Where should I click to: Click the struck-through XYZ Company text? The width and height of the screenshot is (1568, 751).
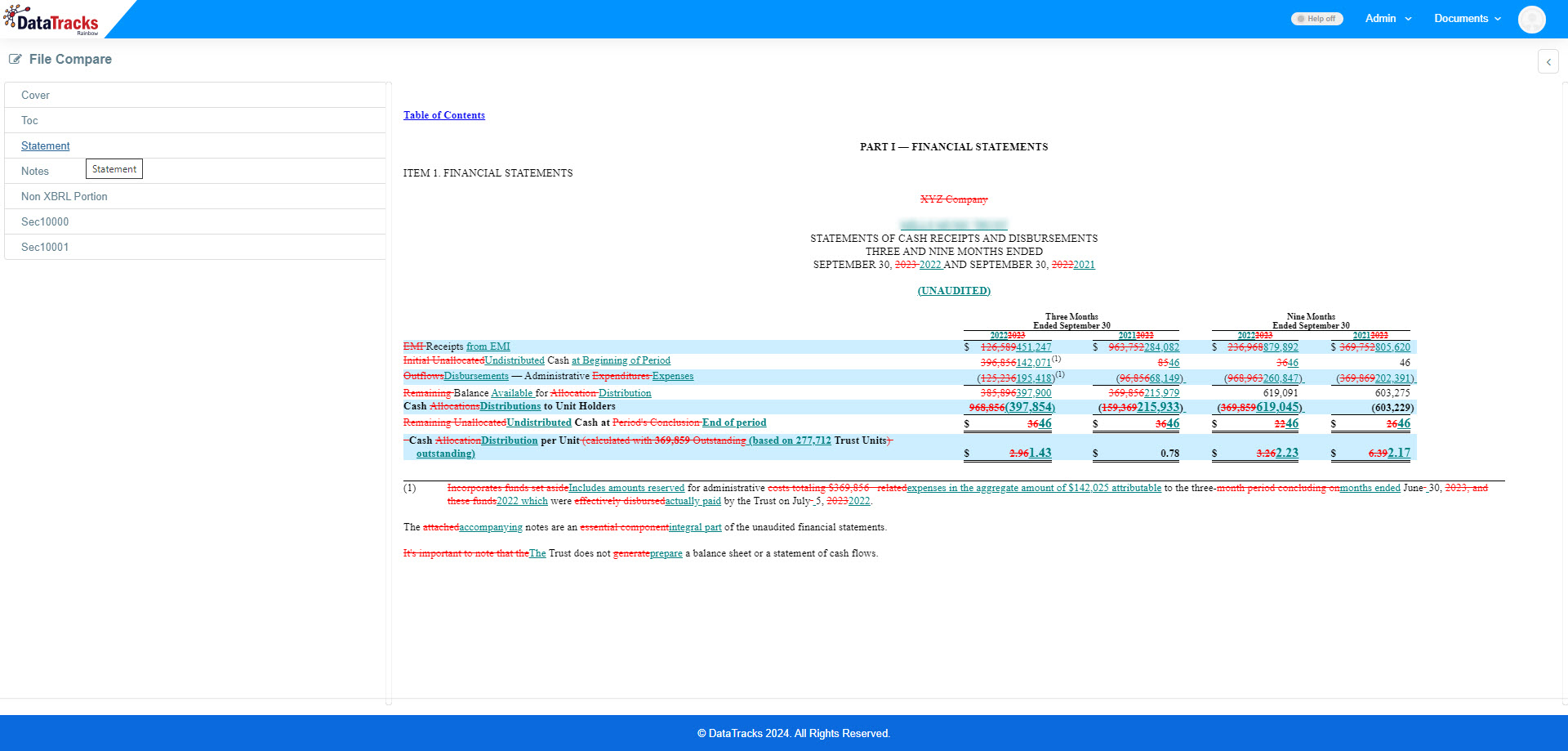point(954,199)
